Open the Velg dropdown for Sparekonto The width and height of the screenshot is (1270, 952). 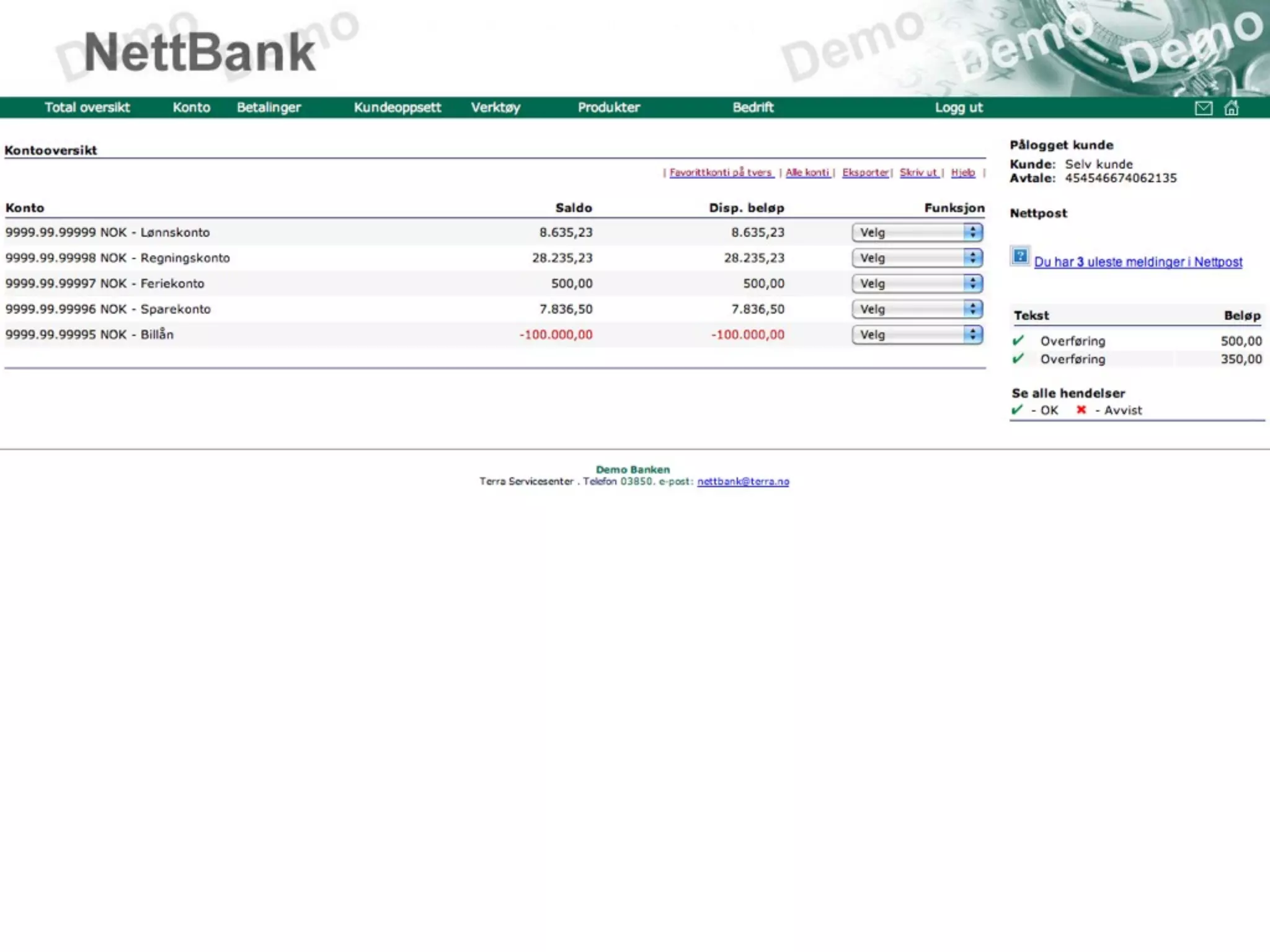[x=917, y=309]
